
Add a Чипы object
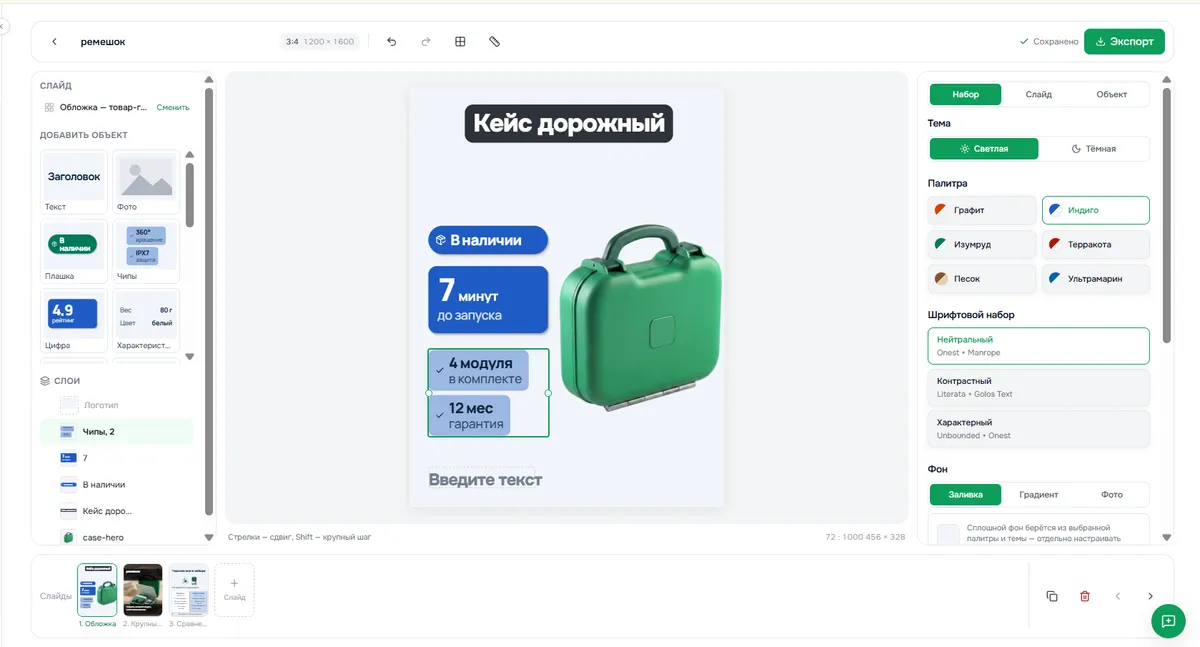click(x=146, y=251)
